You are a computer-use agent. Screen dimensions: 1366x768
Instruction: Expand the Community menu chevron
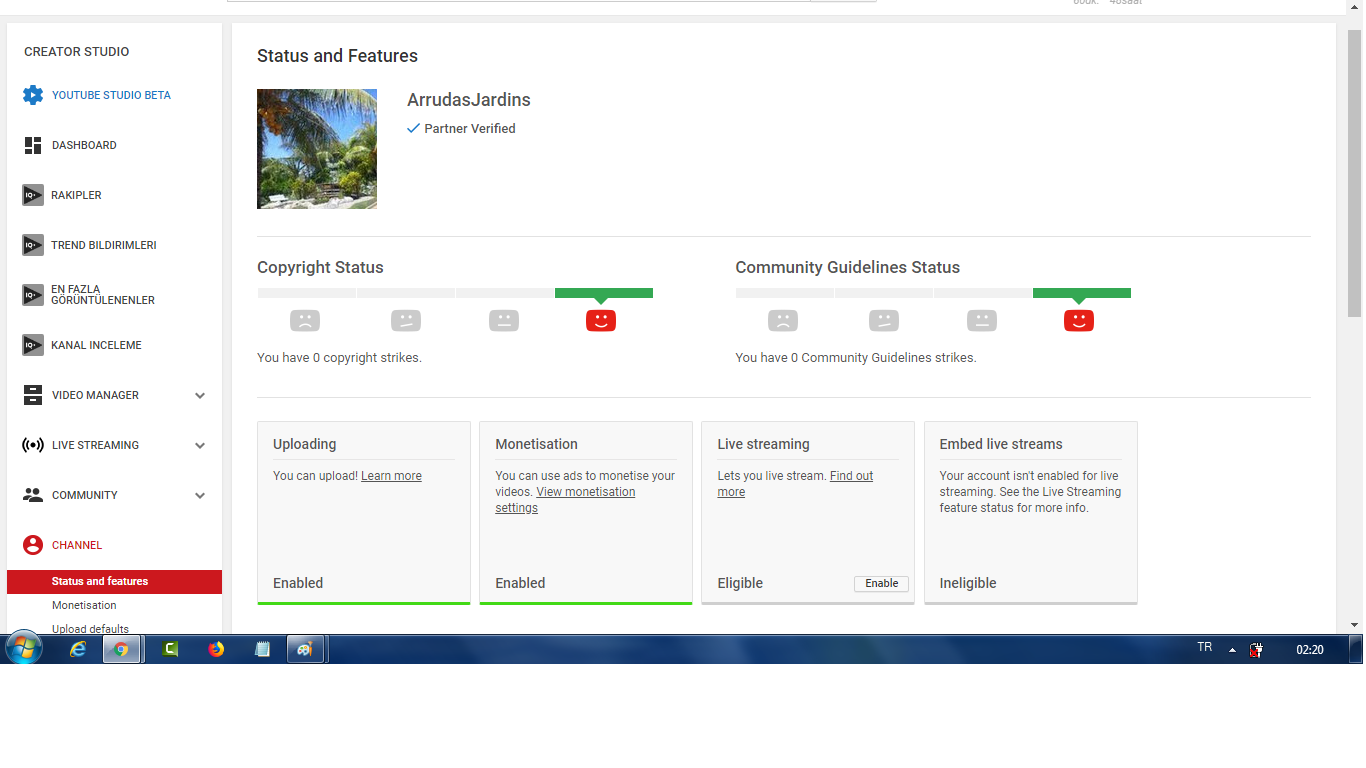tap(200, 496)
